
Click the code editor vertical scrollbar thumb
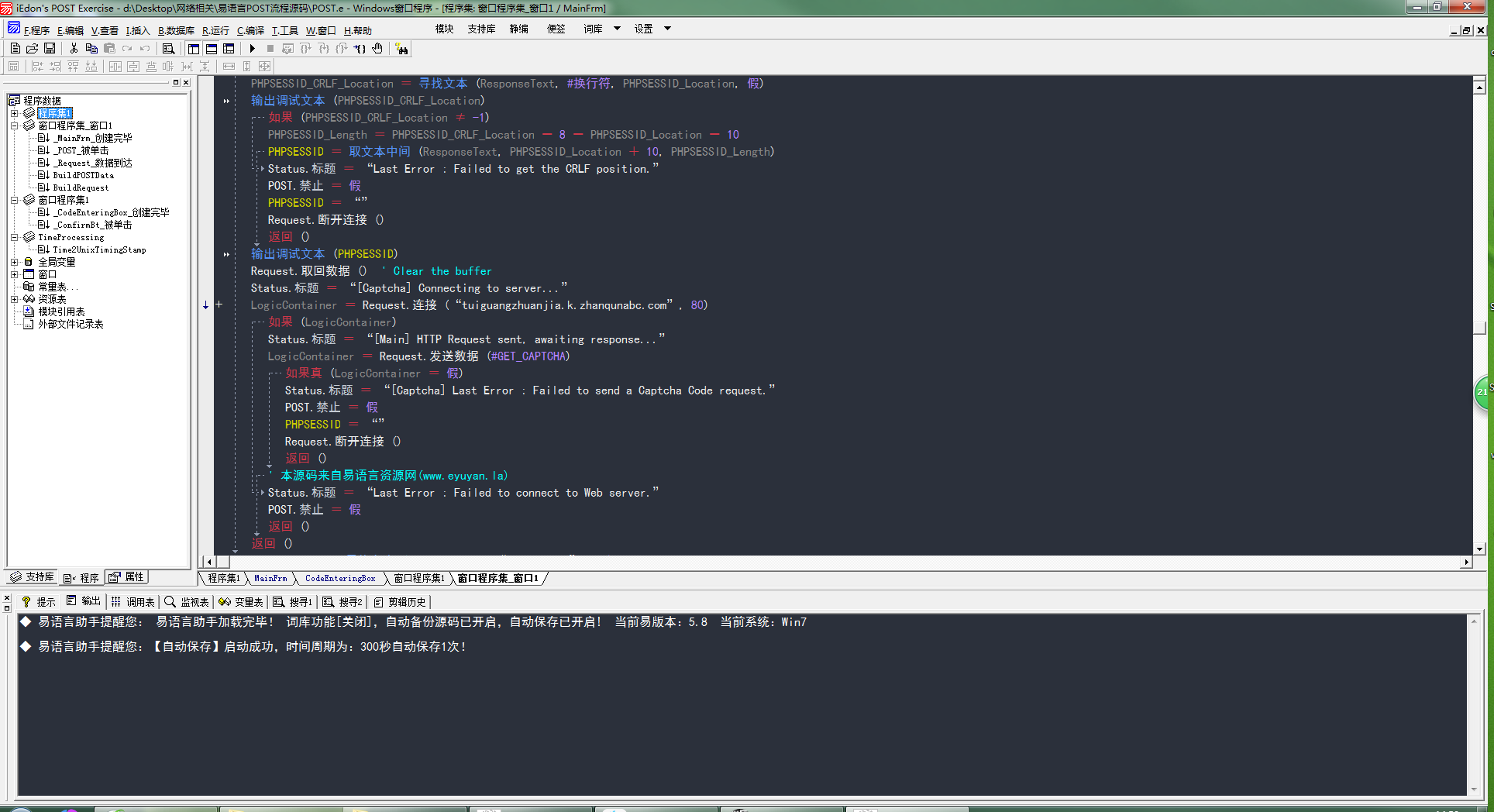point(1479,329)
